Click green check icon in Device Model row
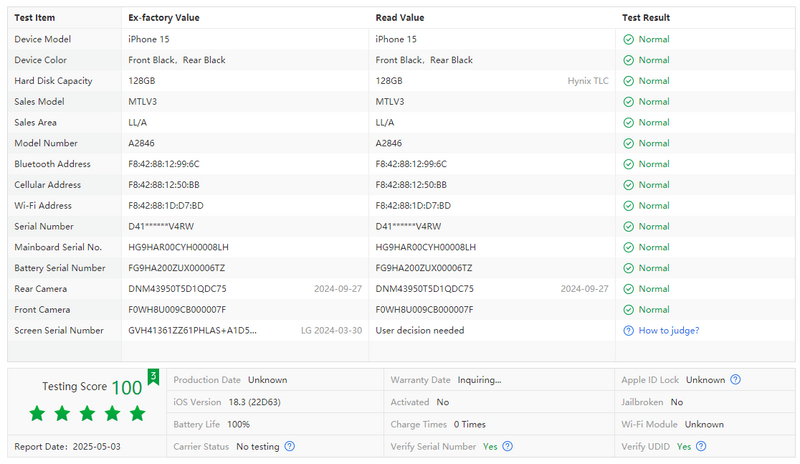Screen dimensions: 800x464 point(629,39)
